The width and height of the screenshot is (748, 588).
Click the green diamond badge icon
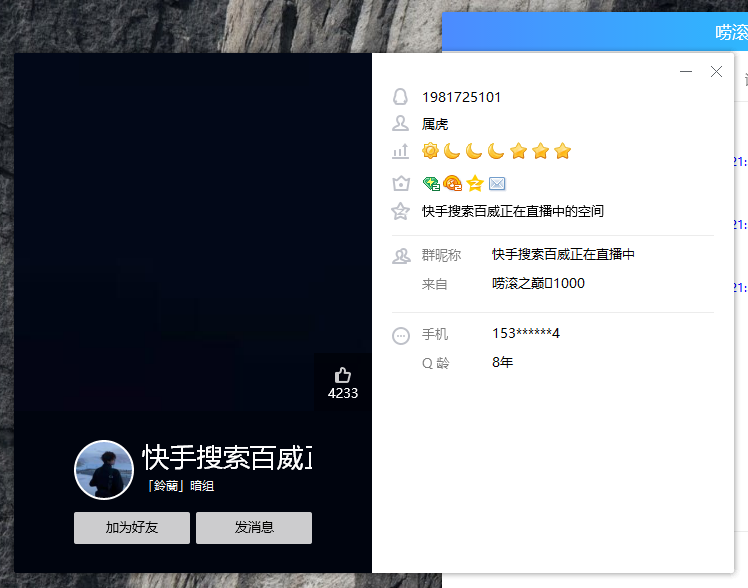click(x=431, y=183)
